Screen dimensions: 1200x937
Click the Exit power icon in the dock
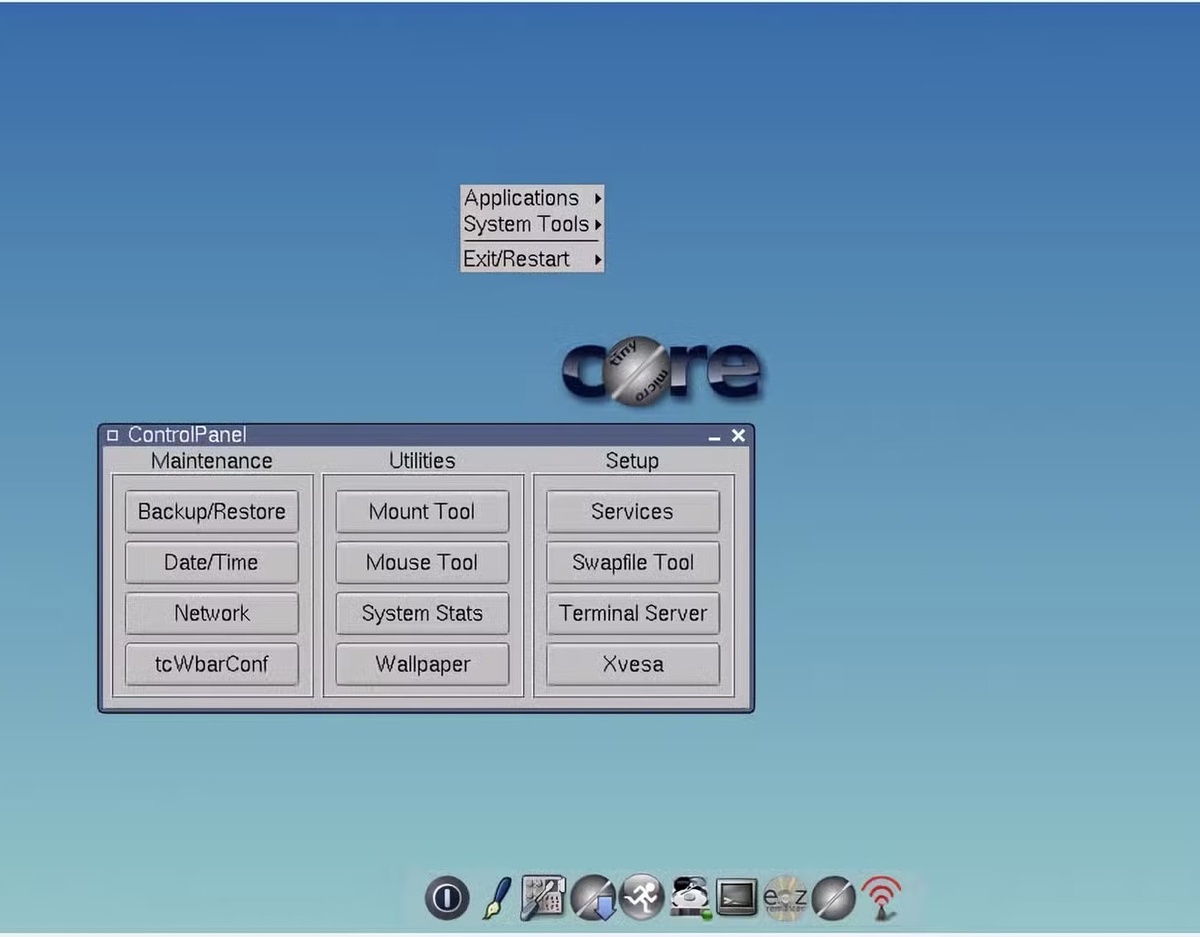(x=447, y=897)
